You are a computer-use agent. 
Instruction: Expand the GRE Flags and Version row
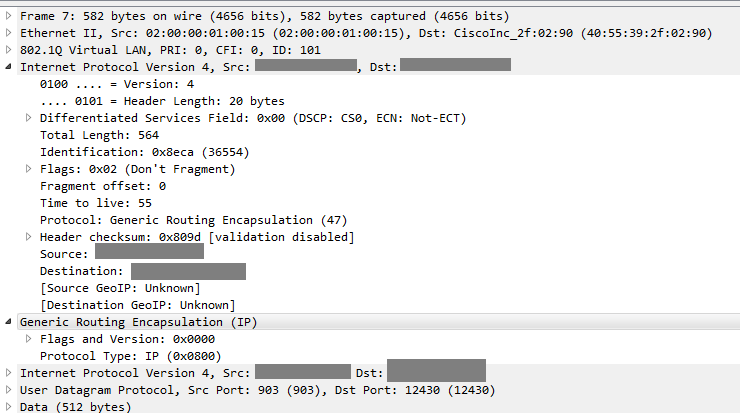28,339
